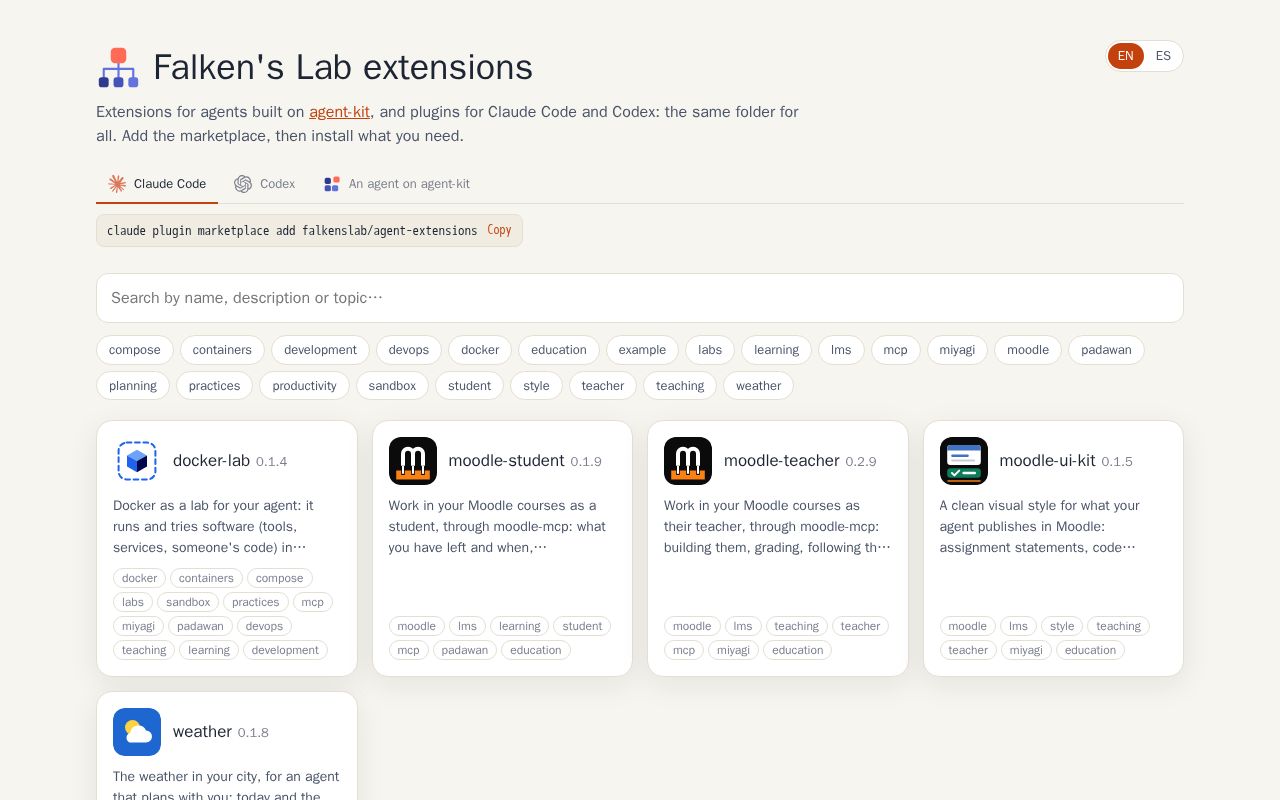Switch language to ES

pyautogui.click(x=1163, y=56)
